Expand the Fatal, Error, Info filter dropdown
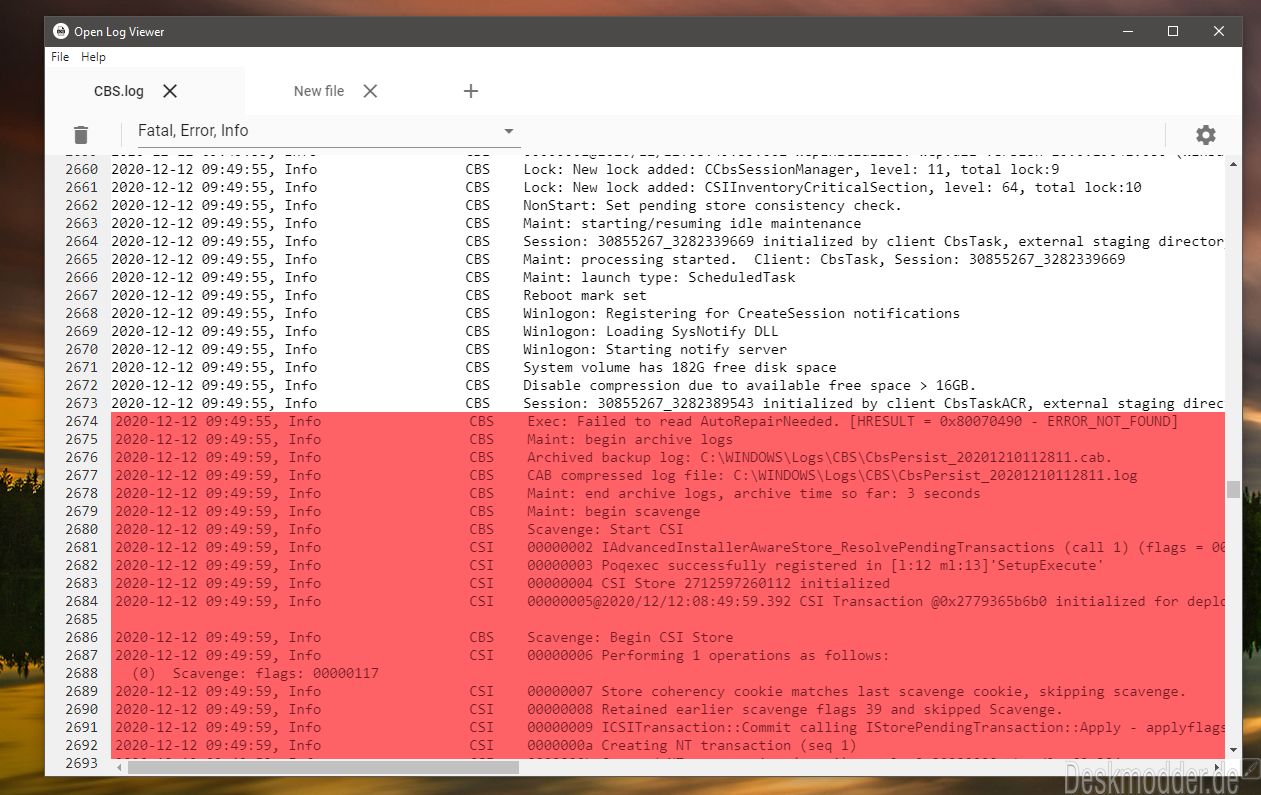The width and height of the screenshot is (1261, 795). point(328,131)
